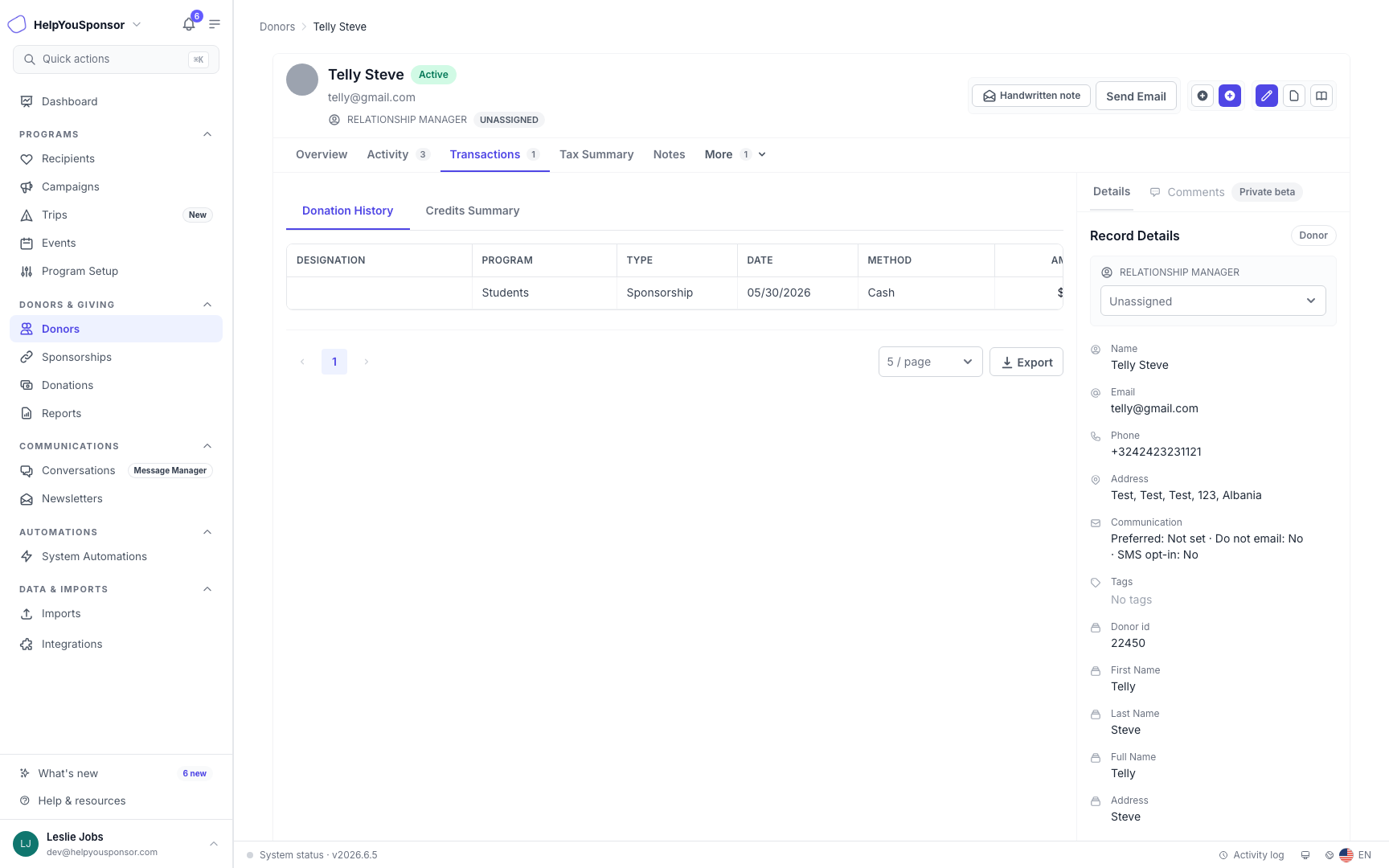Click previous page arrow
1389x868 pixels.
302,362
